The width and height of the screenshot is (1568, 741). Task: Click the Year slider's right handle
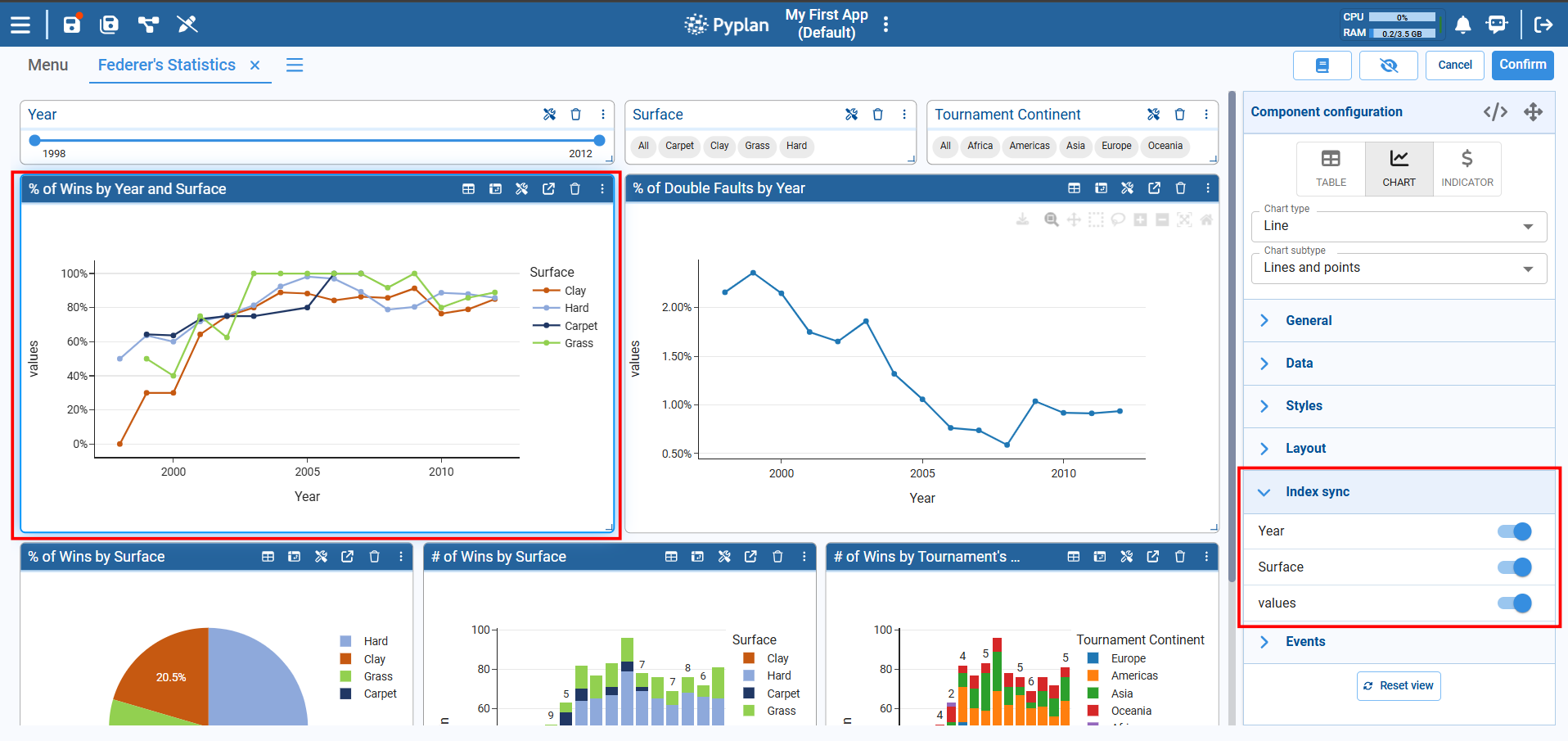pyautogui.click(x=599, y=141)
